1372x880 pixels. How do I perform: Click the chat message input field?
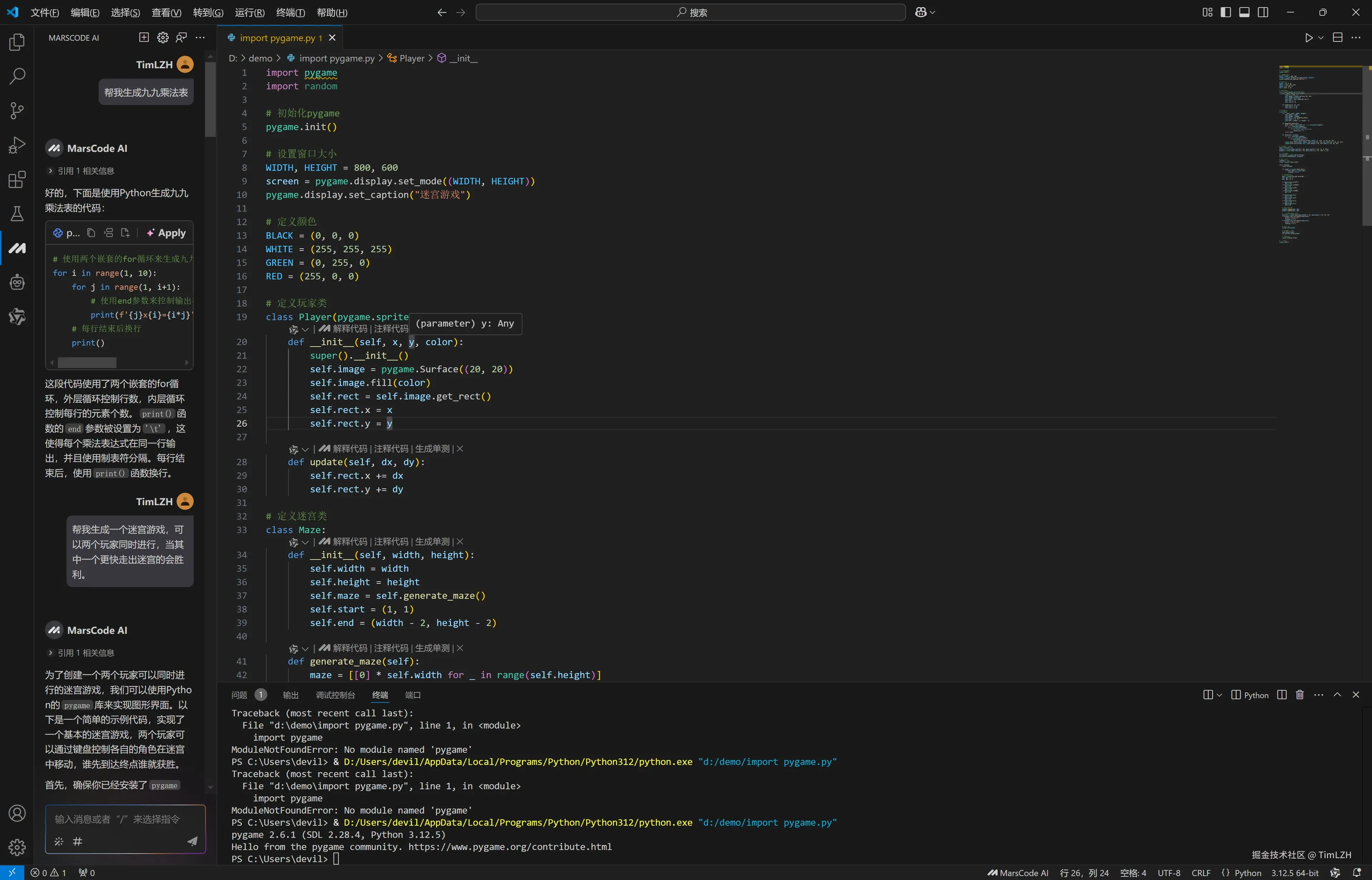(117, 819)
